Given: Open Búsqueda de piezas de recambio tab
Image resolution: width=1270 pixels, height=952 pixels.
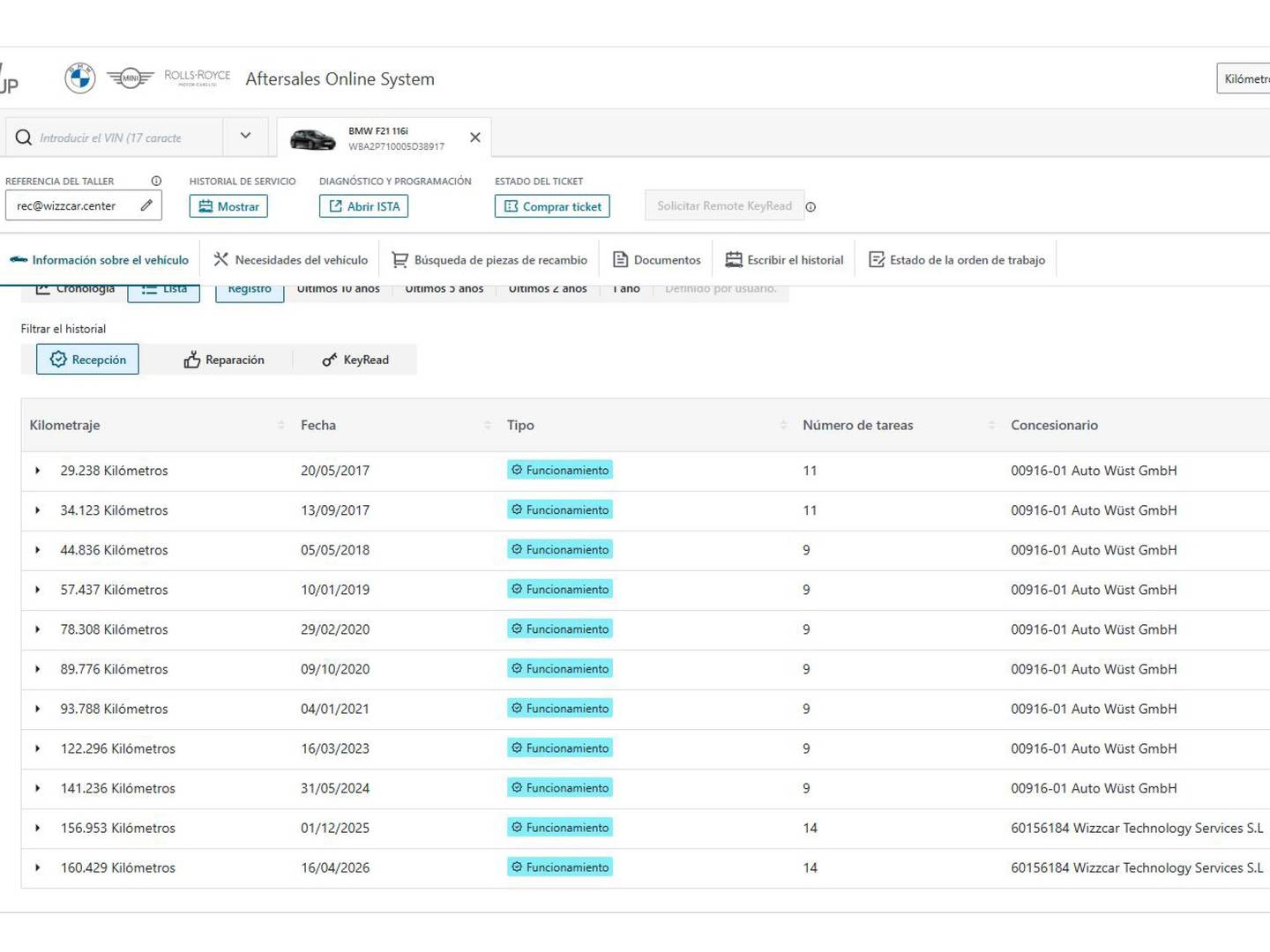Looking at the screenshot, I should (489, 260).
